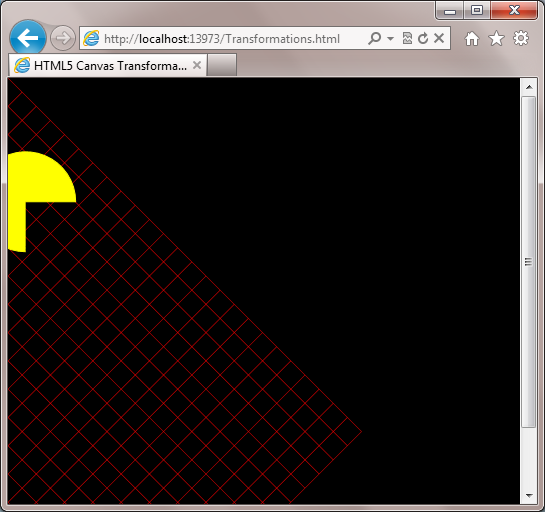Open a new blank tab
This screenshot has height=512, width=545.
222,65
